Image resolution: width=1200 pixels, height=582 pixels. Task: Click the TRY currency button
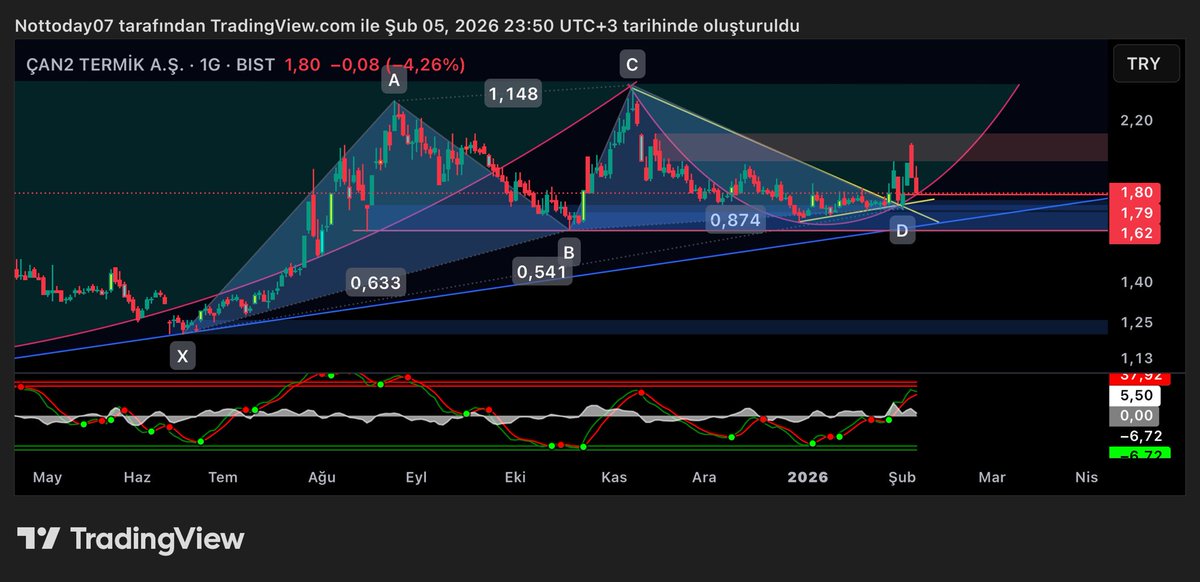point(1144,63)
